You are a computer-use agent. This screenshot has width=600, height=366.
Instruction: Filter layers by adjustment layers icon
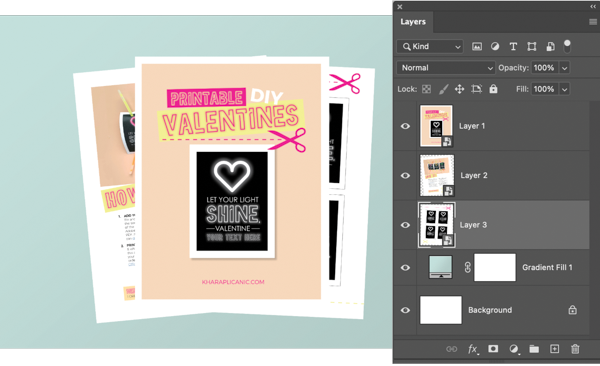tap(495, 47)
